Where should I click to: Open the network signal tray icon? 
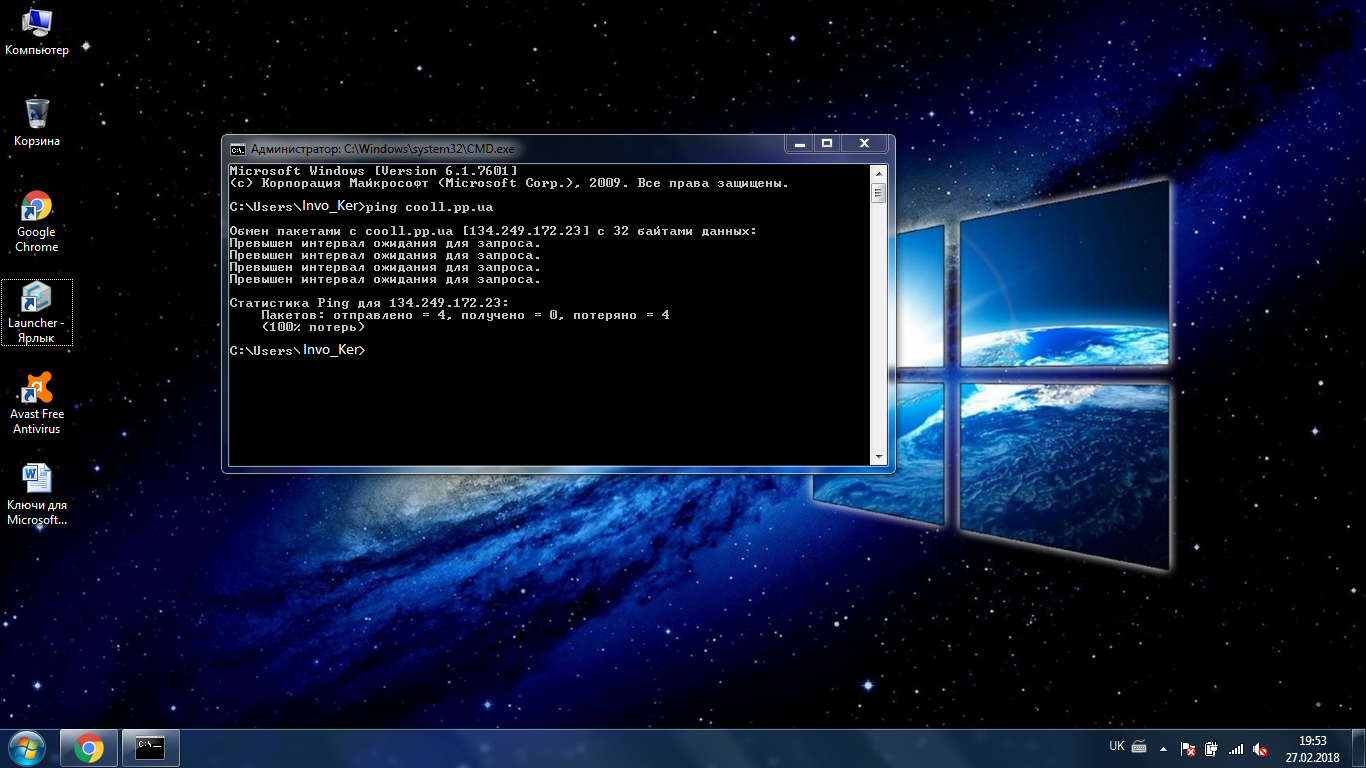pyautogui.click(x=1236, y=748)
